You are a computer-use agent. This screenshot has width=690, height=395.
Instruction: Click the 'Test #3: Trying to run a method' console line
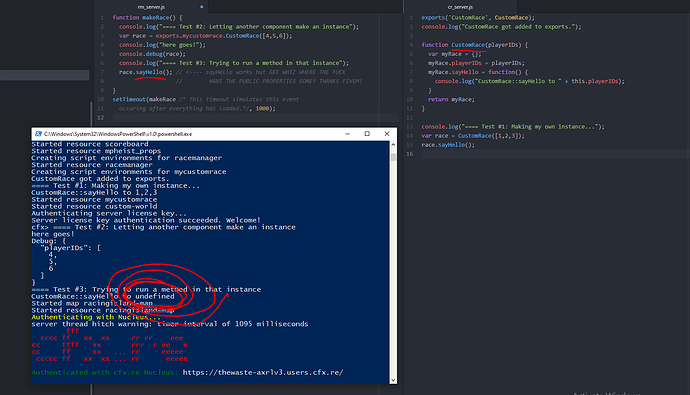click(x=146, y=289)
